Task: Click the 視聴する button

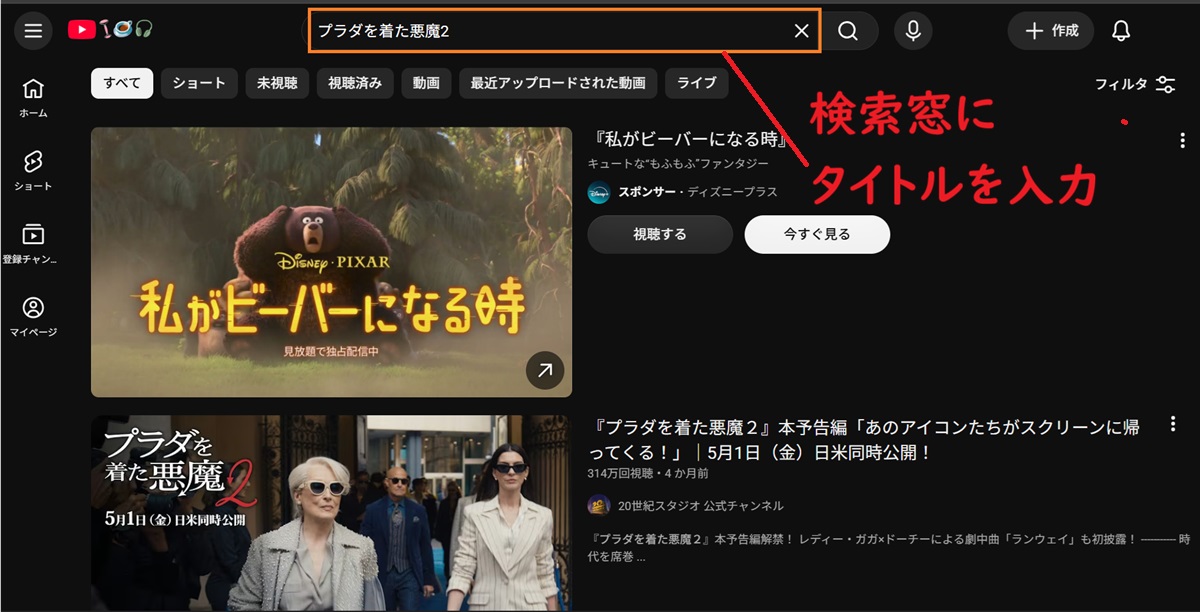Action: [660, 234]
